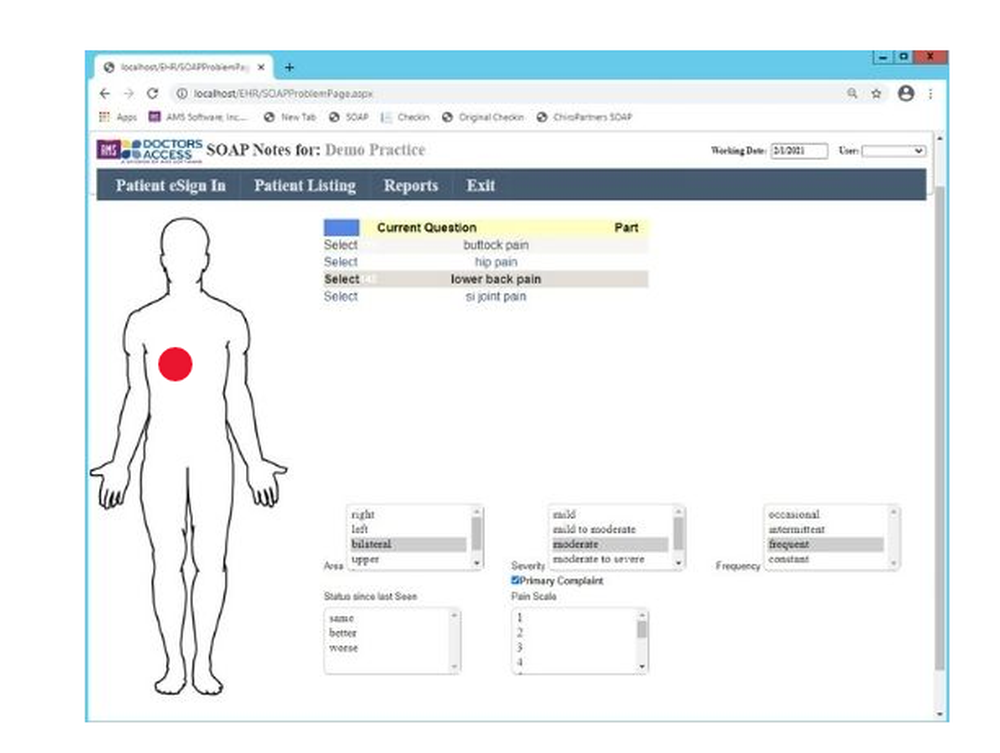This screenshot has height=753, width=1000.
Task: Open the User dropdown
Action: [x=893, y=150]
